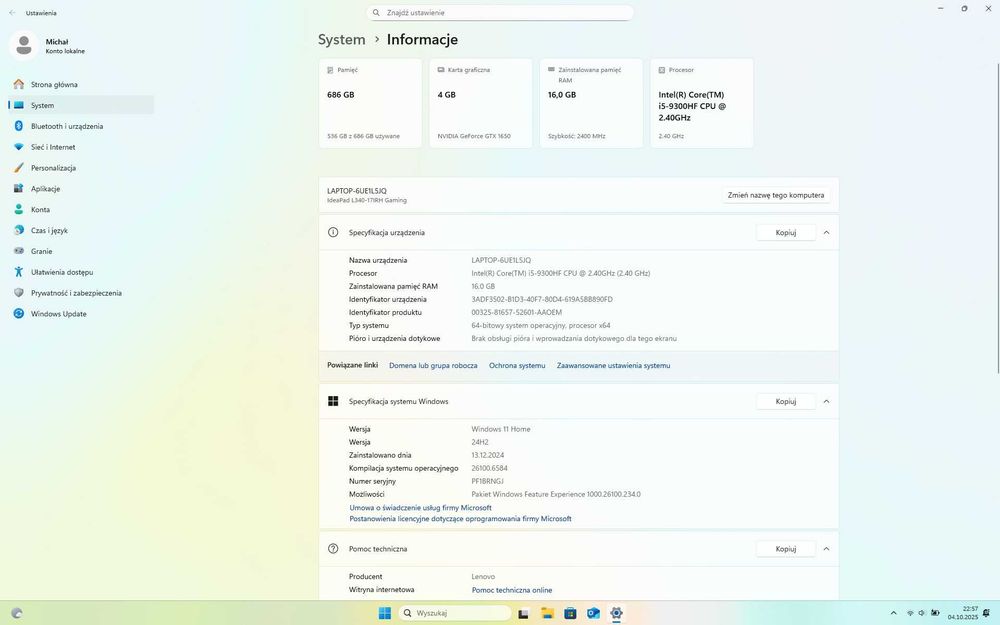Open Domena lub grupa robocza link
The image size is (1000, 625).
click(x=433, y=366)
